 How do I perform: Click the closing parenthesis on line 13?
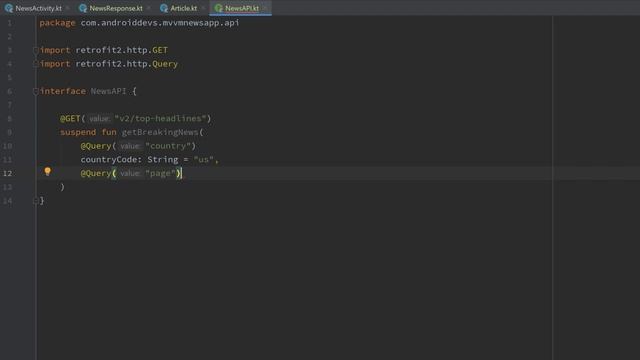(62, 187)
